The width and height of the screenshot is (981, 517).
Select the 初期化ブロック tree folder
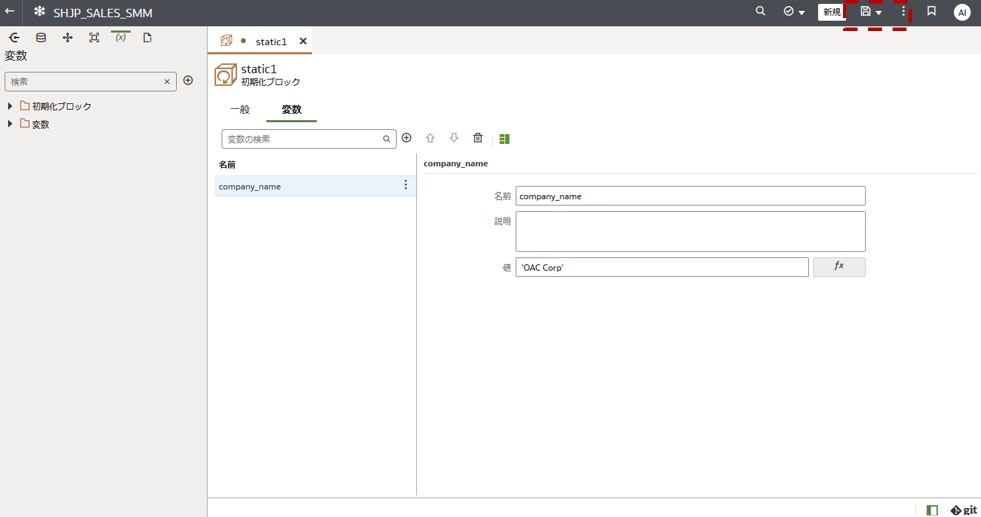click(56, 106)
